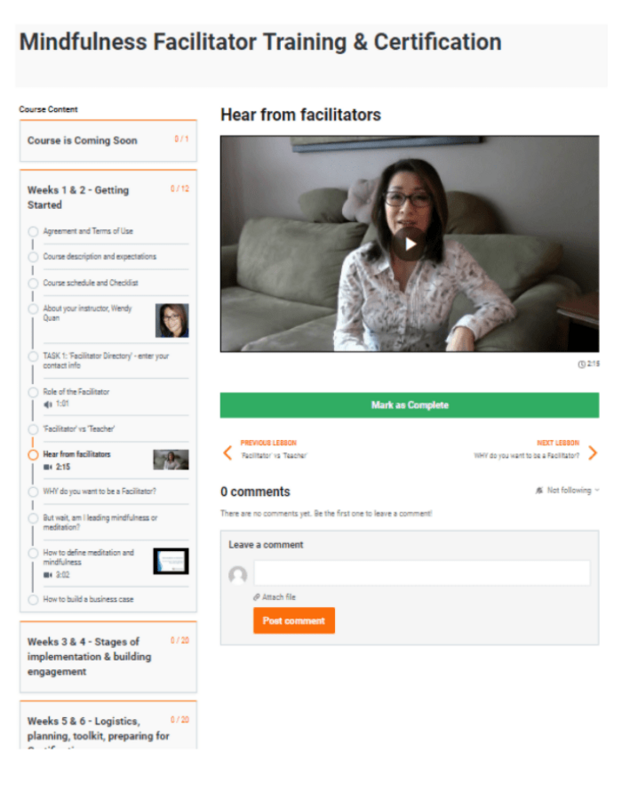Click the video camera icon under Hear from facilitators
Viewport: 622px width, 800px height.
[47, 467]
